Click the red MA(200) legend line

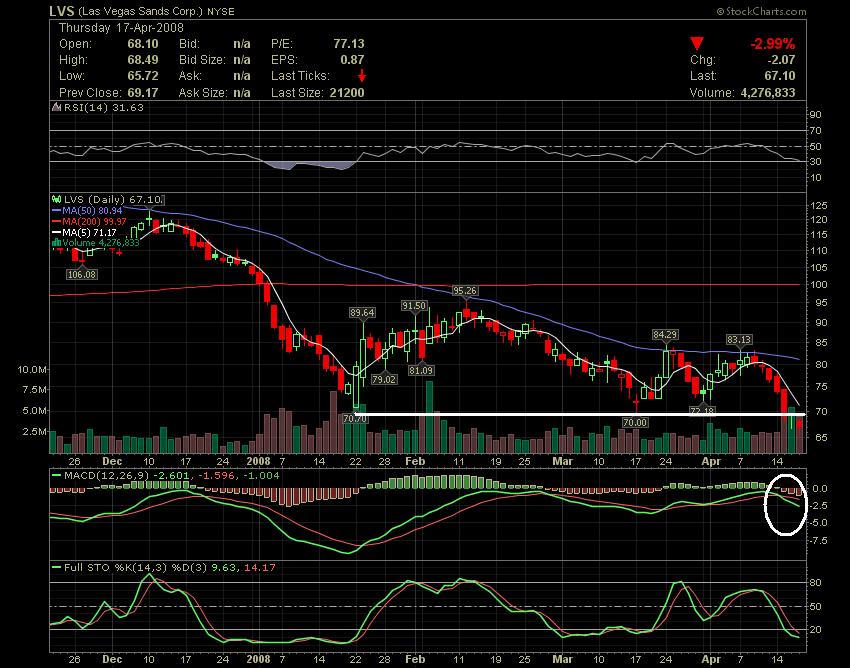click(x=56, y=221)
